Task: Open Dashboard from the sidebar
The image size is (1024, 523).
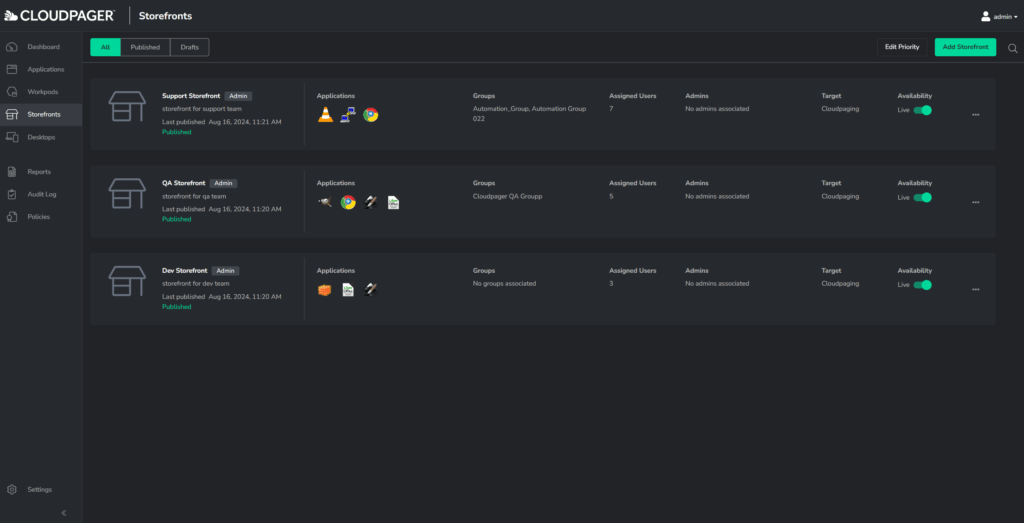Action: (x=40, y=47)
